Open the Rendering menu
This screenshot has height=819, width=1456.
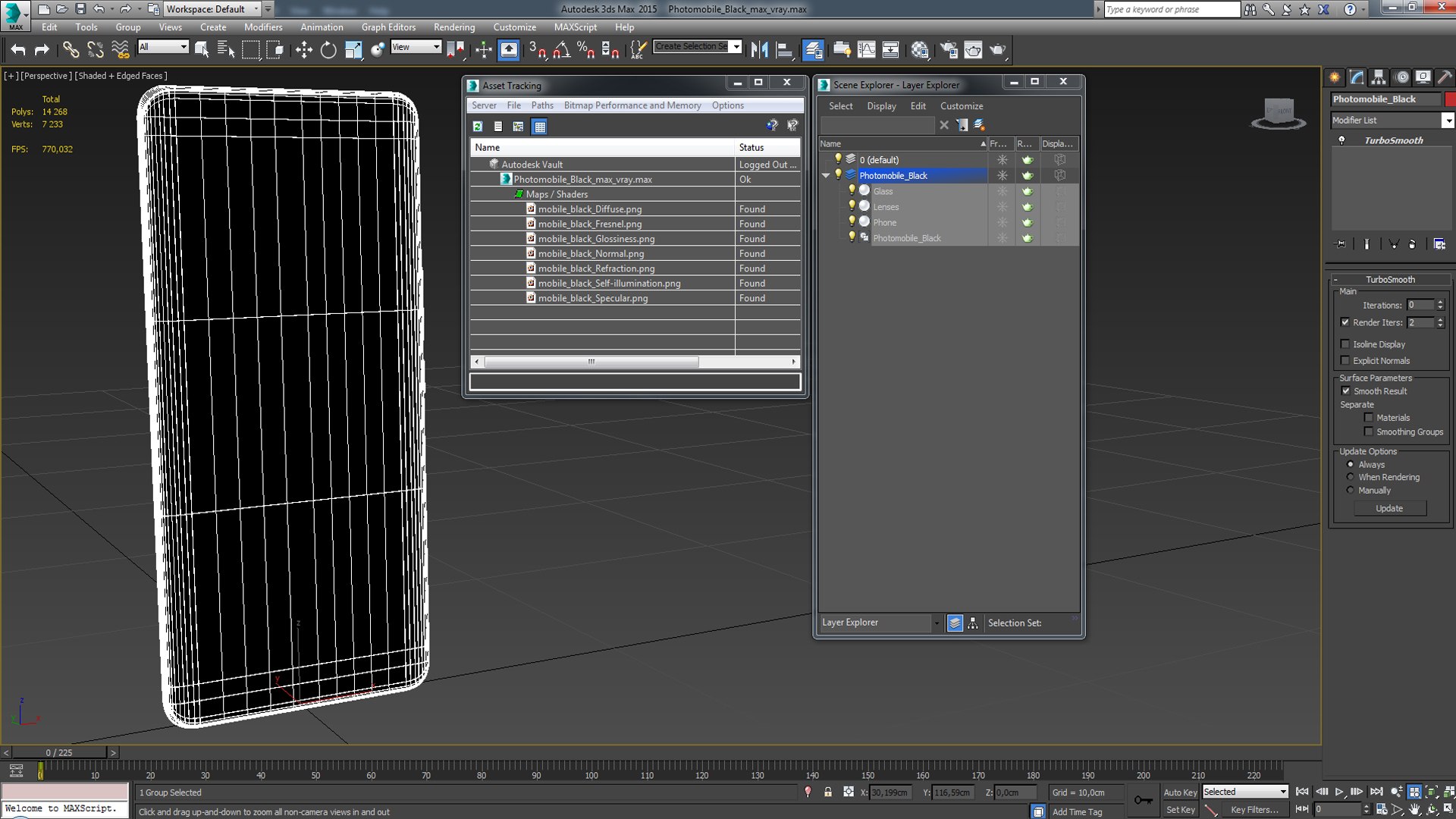pos(453,27)
